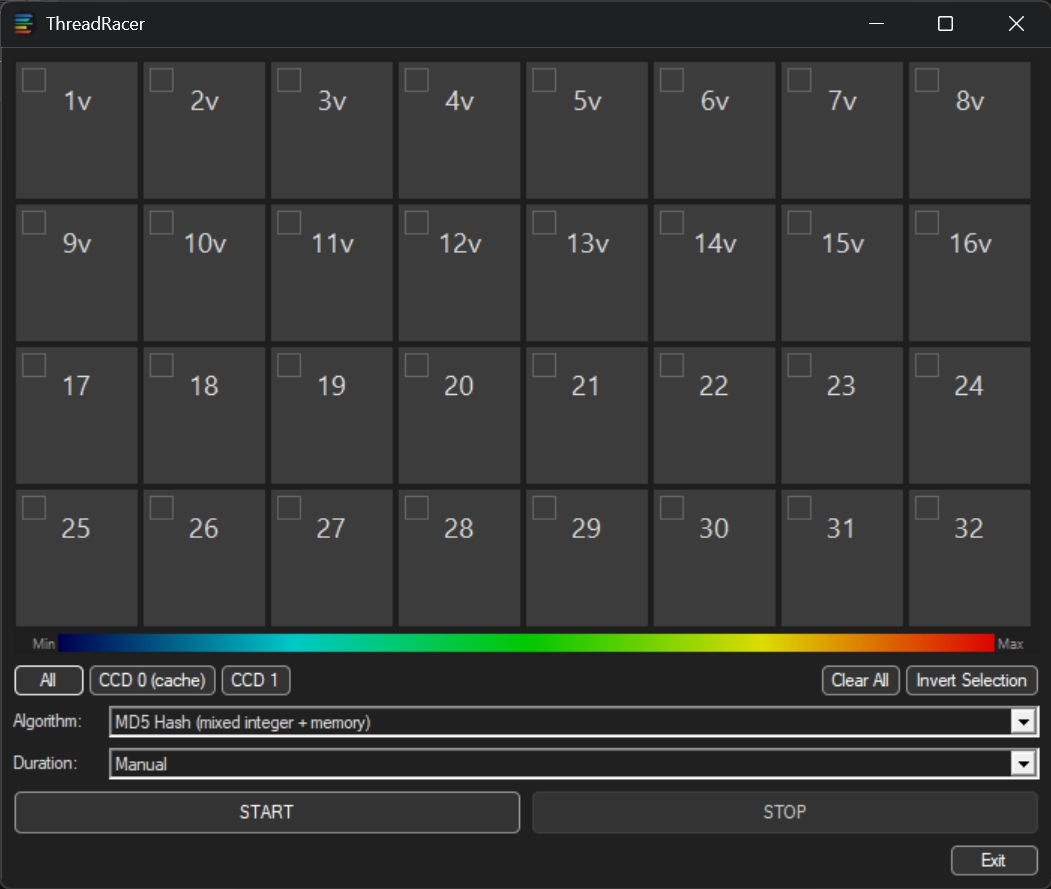Minimize the ThreadRacer window
1051x889 pixels.
pos(876,24)
